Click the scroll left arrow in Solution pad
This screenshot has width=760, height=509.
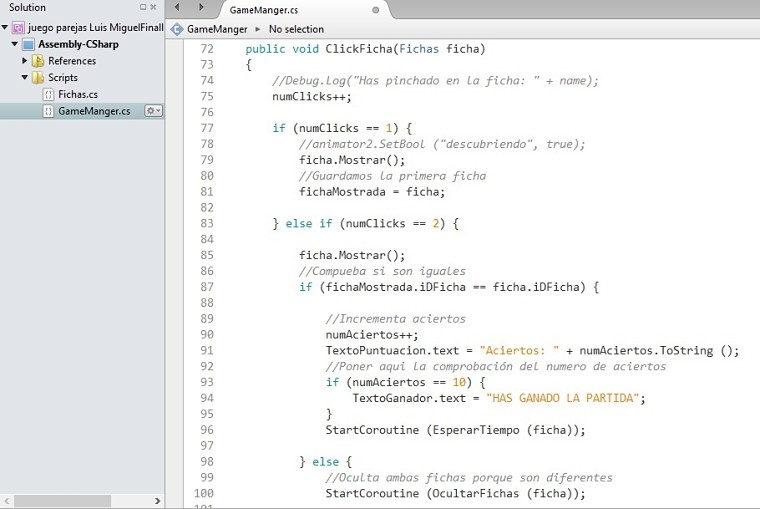pyautogui.click(x=6, y=501)
